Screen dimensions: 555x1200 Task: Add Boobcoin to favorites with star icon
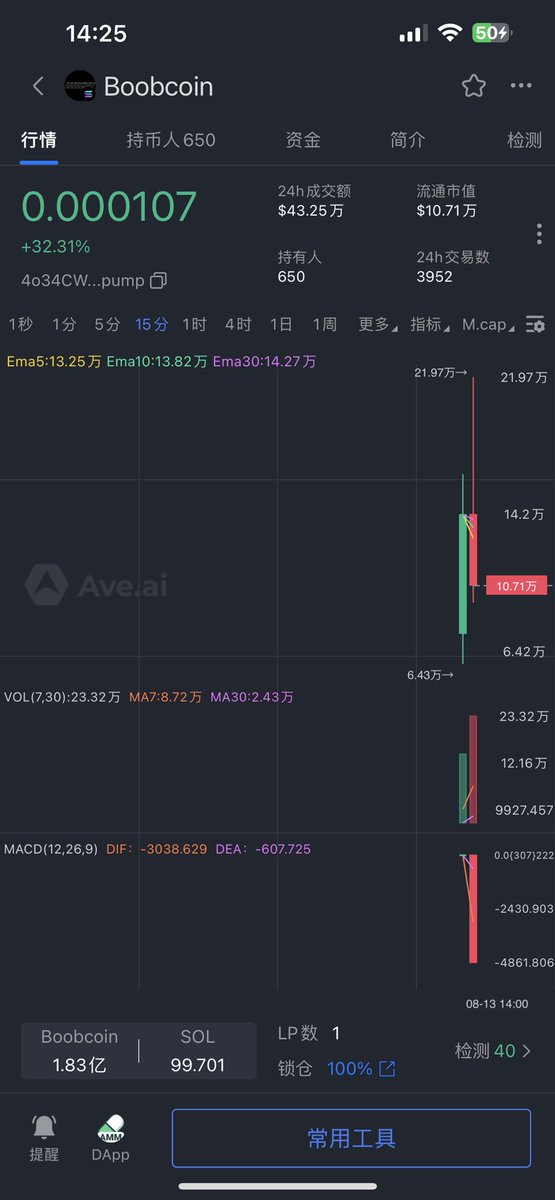tap(473, 86)
